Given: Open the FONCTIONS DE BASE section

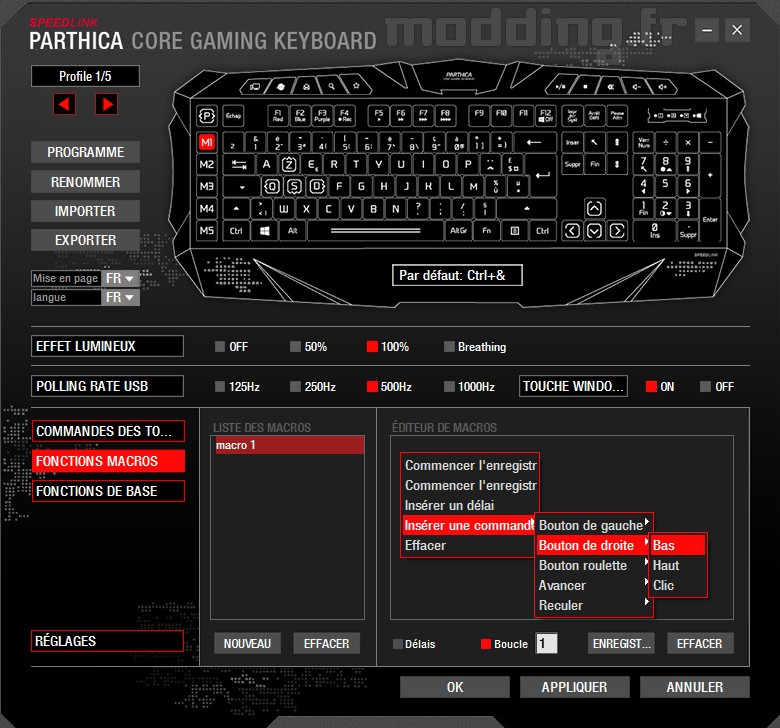Looking at the screenshot, I should pos(108,491).
